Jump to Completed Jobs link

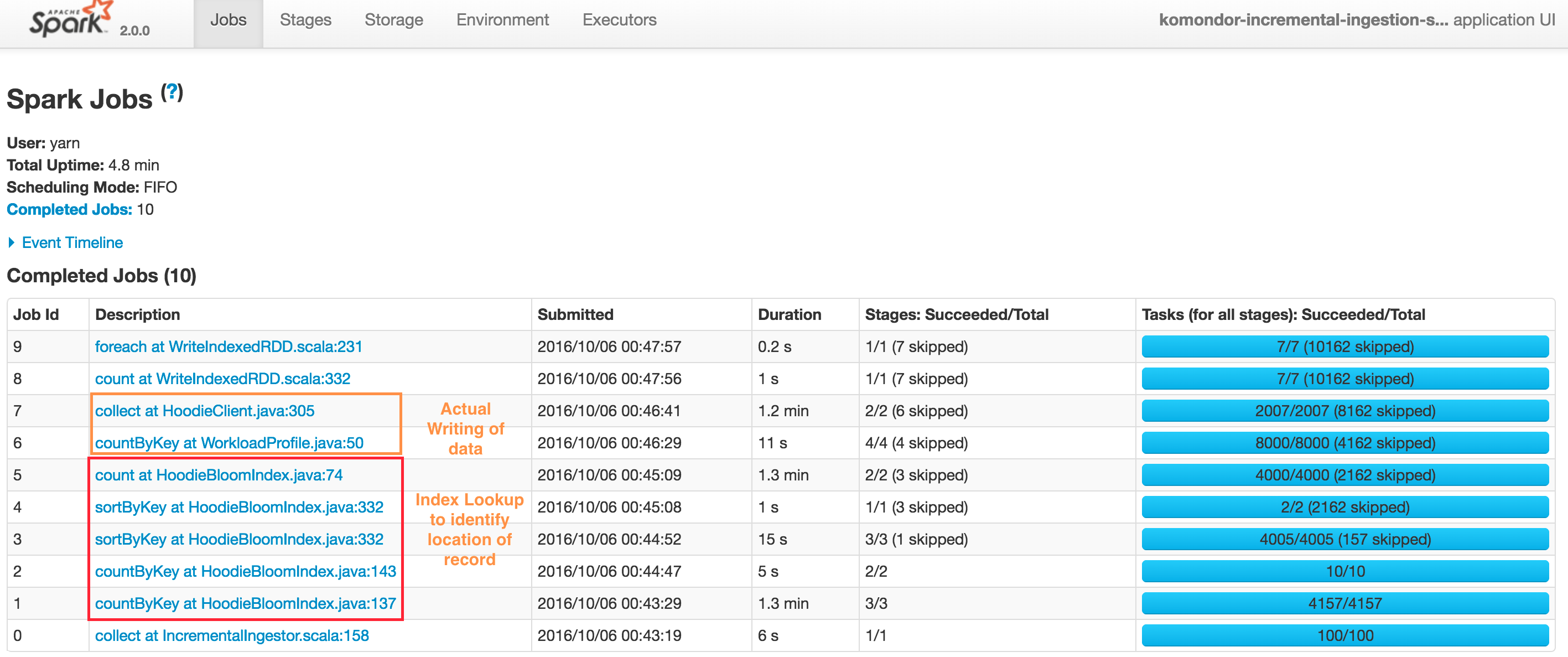pyautogui.click(x=69, y=209)
